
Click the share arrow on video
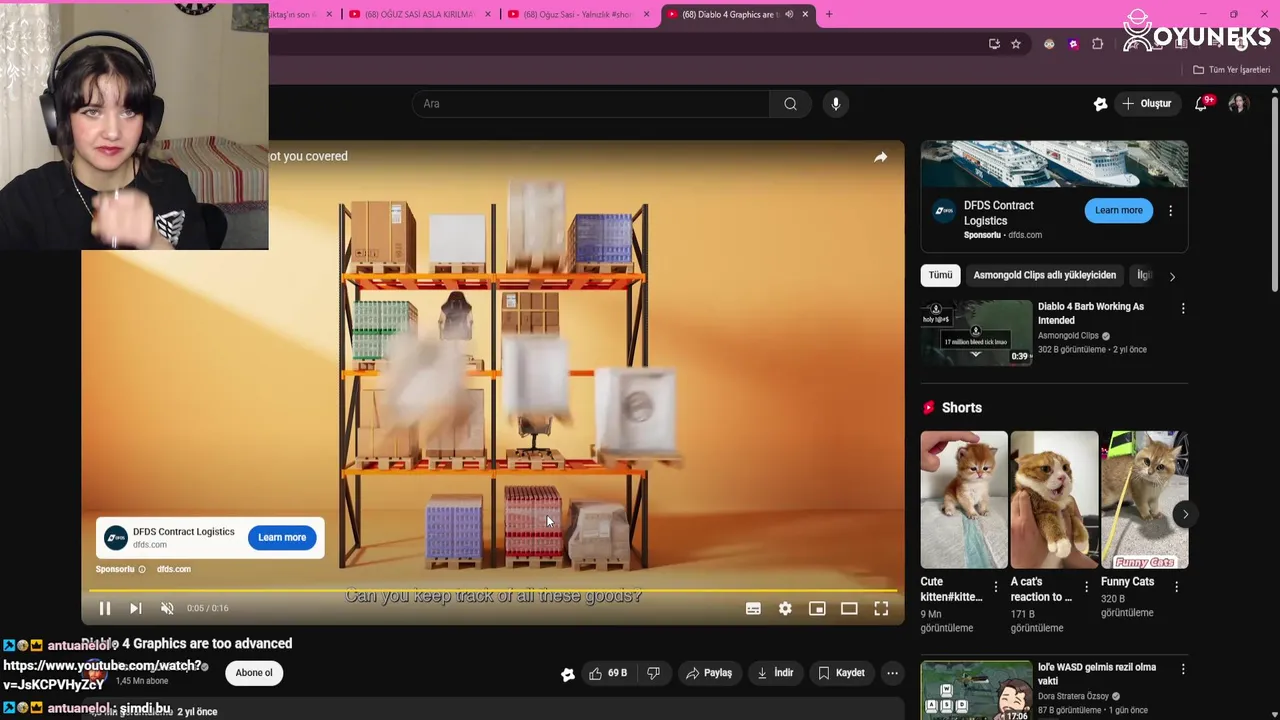point(880,157)
